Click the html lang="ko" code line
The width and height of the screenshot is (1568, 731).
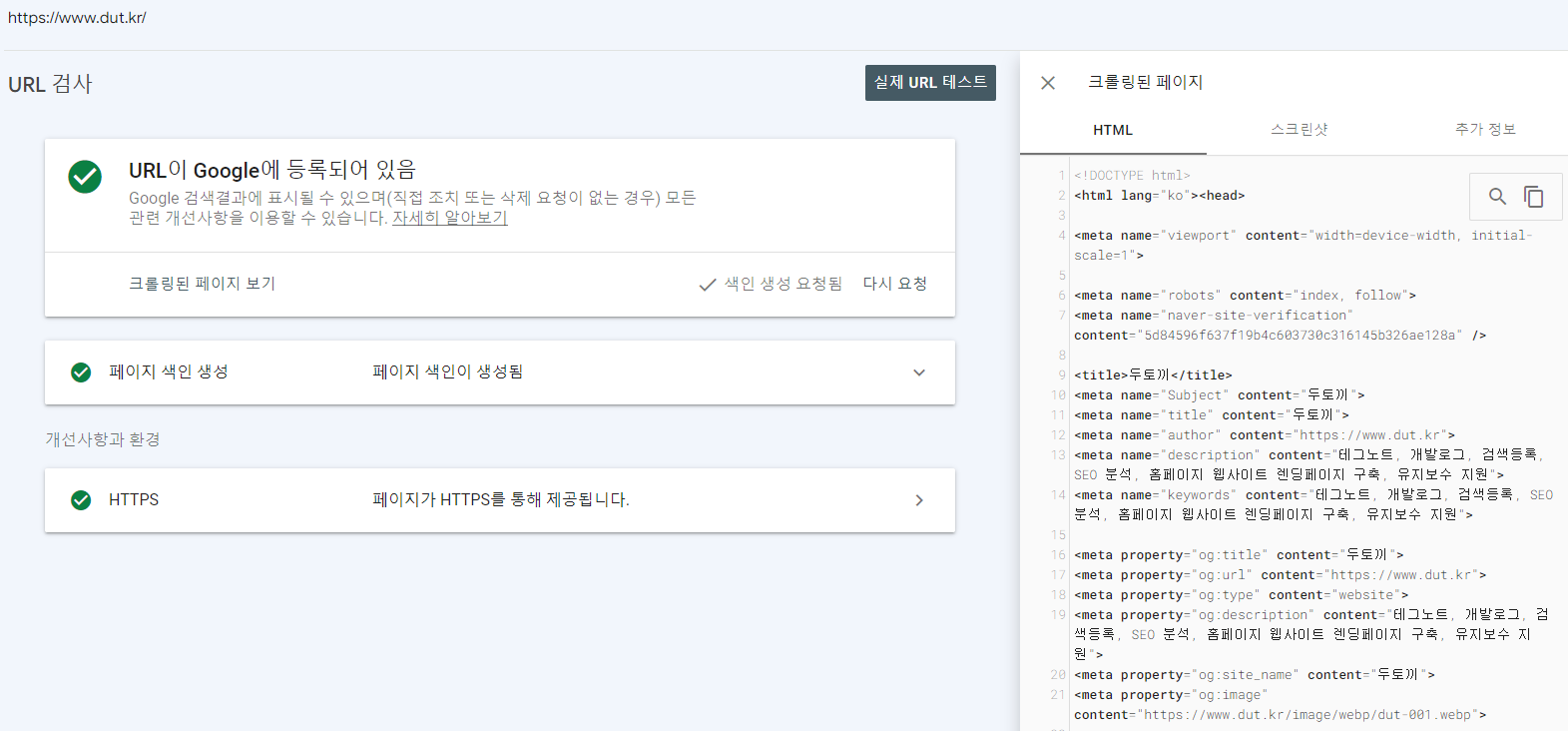(x=1160, y=196)
